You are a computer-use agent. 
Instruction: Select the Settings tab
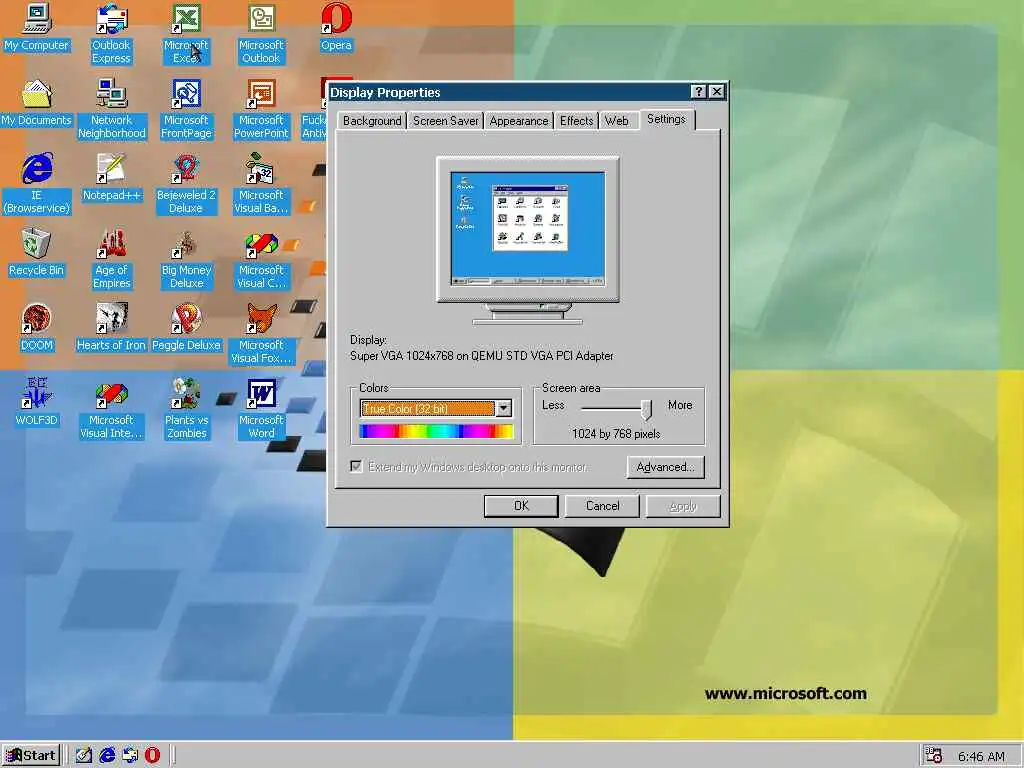coord(666,119)
